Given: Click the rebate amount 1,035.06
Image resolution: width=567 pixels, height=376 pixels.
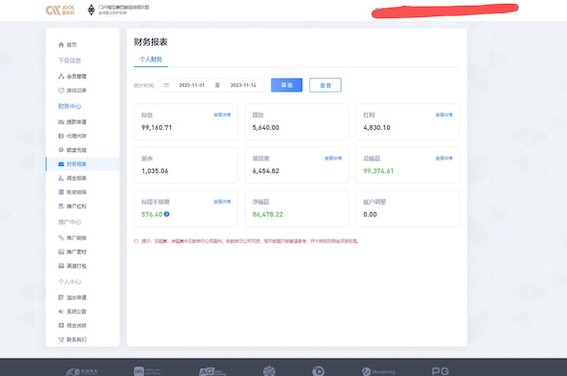Looking at the screenshot, I should [x=155, y=171].
